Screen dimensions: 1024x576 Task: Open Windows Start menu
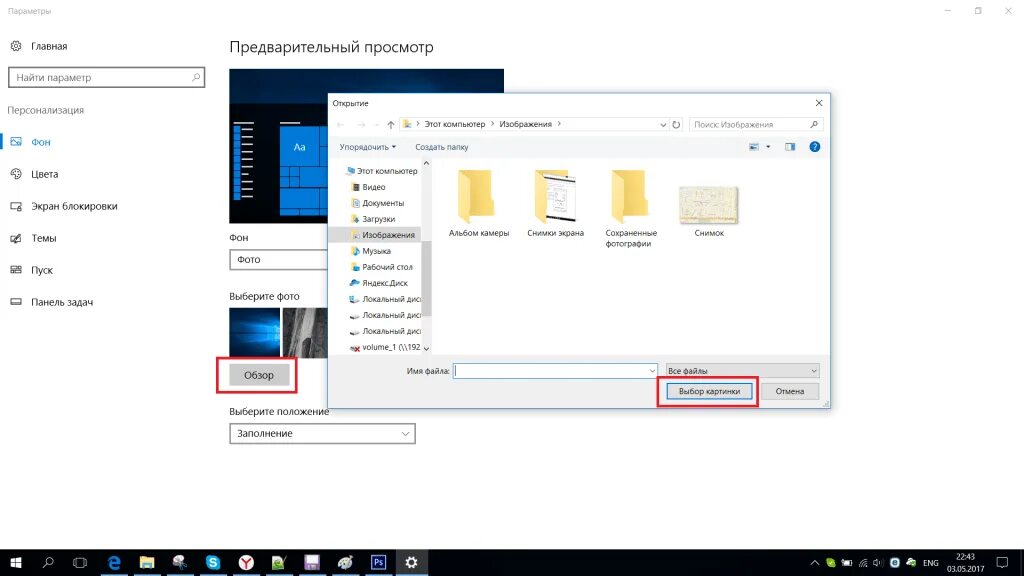coord(16,562)
